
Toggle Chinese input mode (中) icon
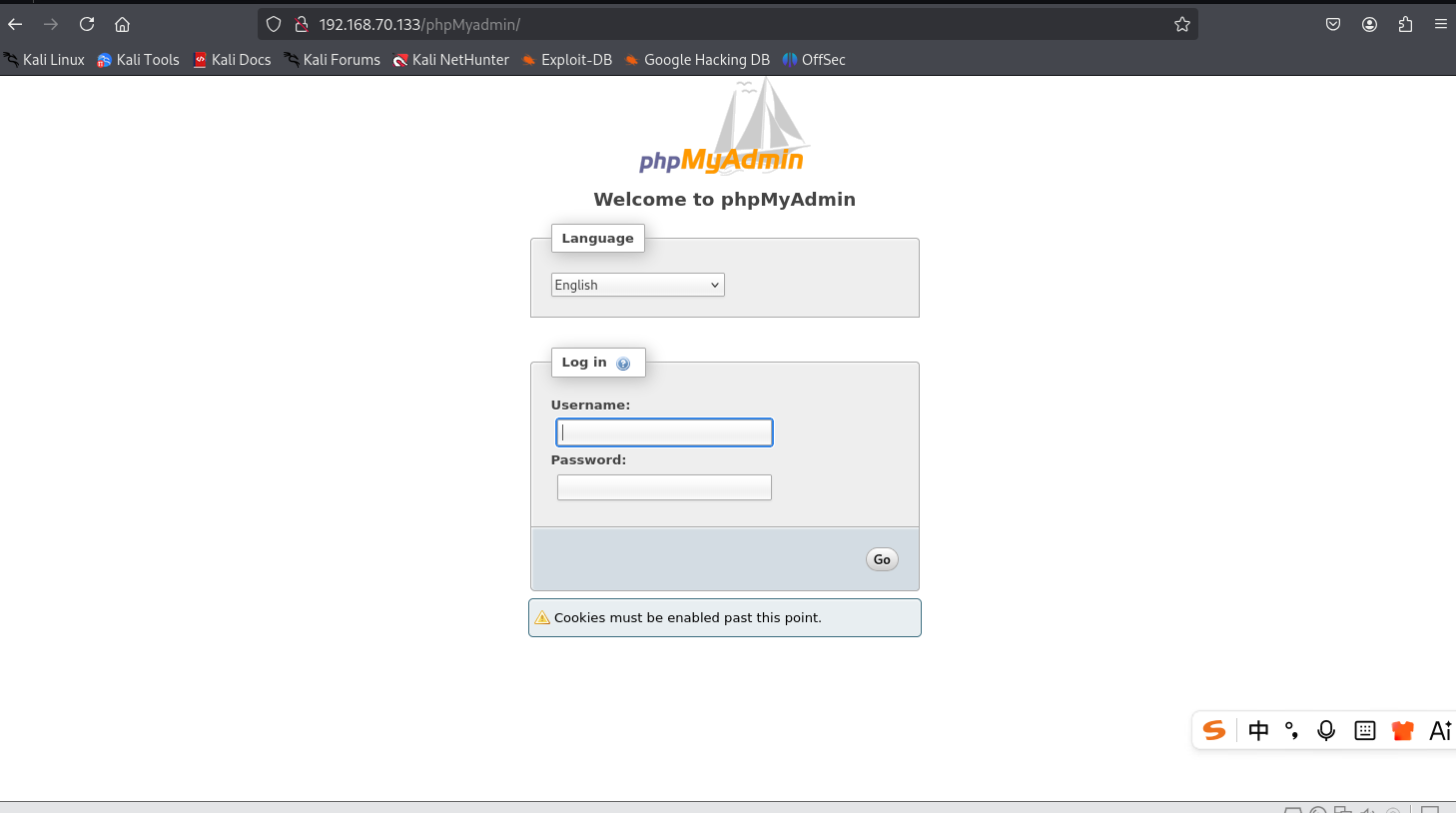[1258, 730]
